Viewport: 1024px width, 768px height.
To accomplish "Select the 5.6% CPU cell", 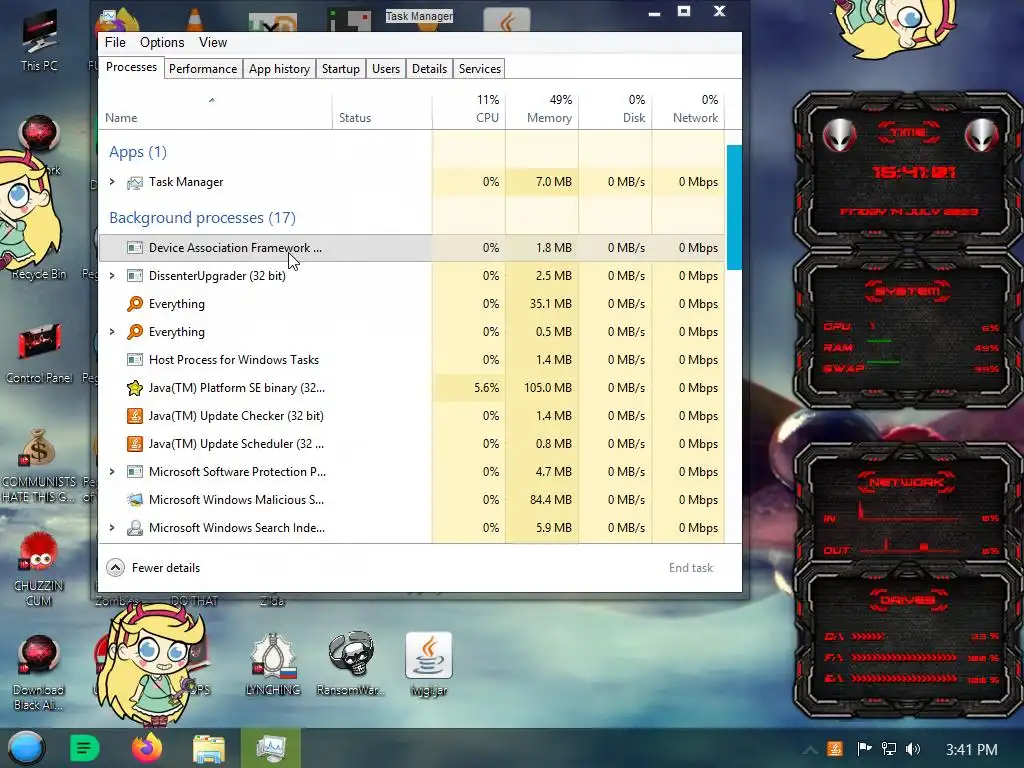I will click(469, 388).
